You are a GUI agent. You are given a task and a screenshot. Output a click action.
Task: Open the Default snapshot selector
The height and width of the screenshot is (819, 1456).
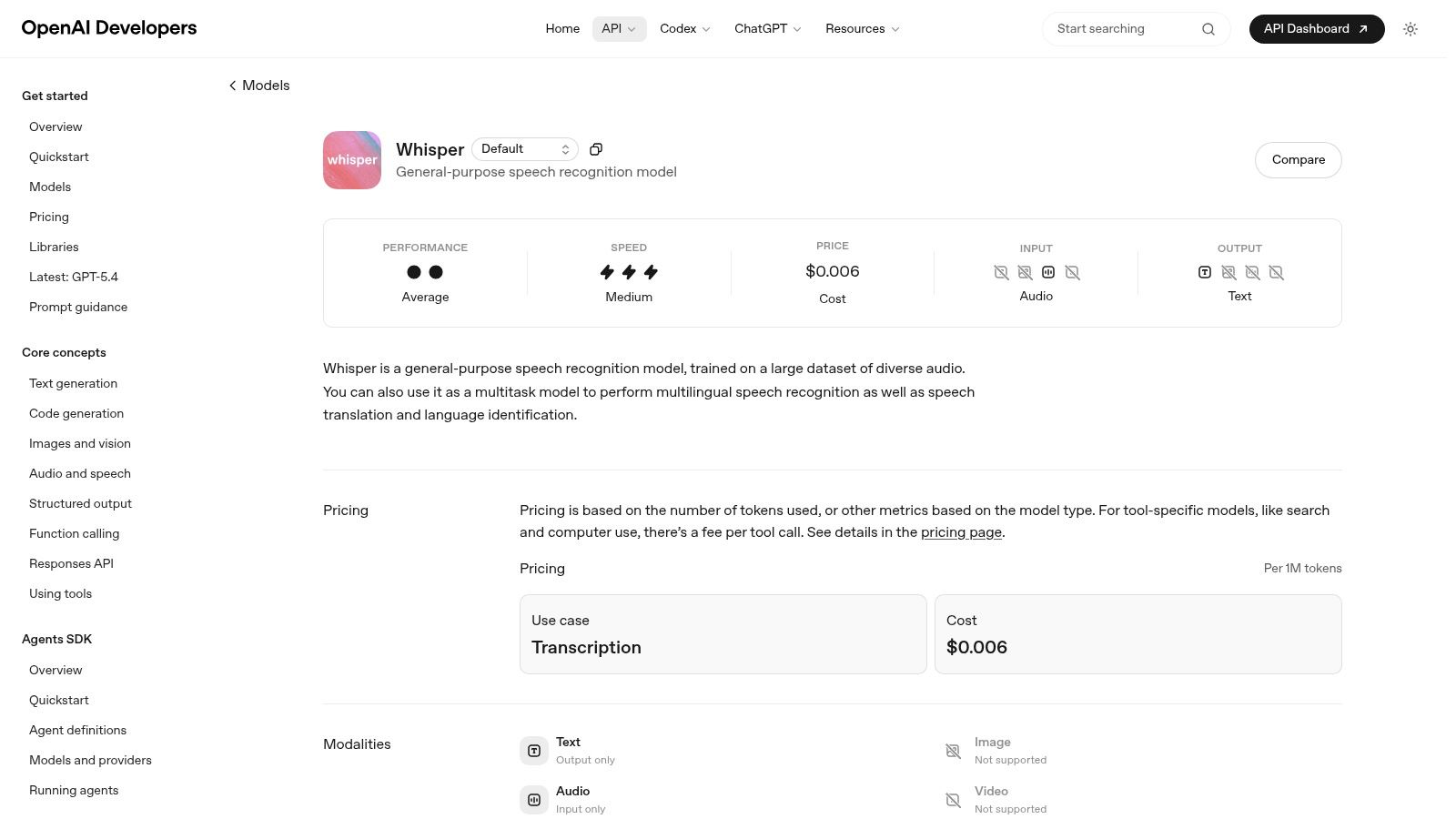525,148
